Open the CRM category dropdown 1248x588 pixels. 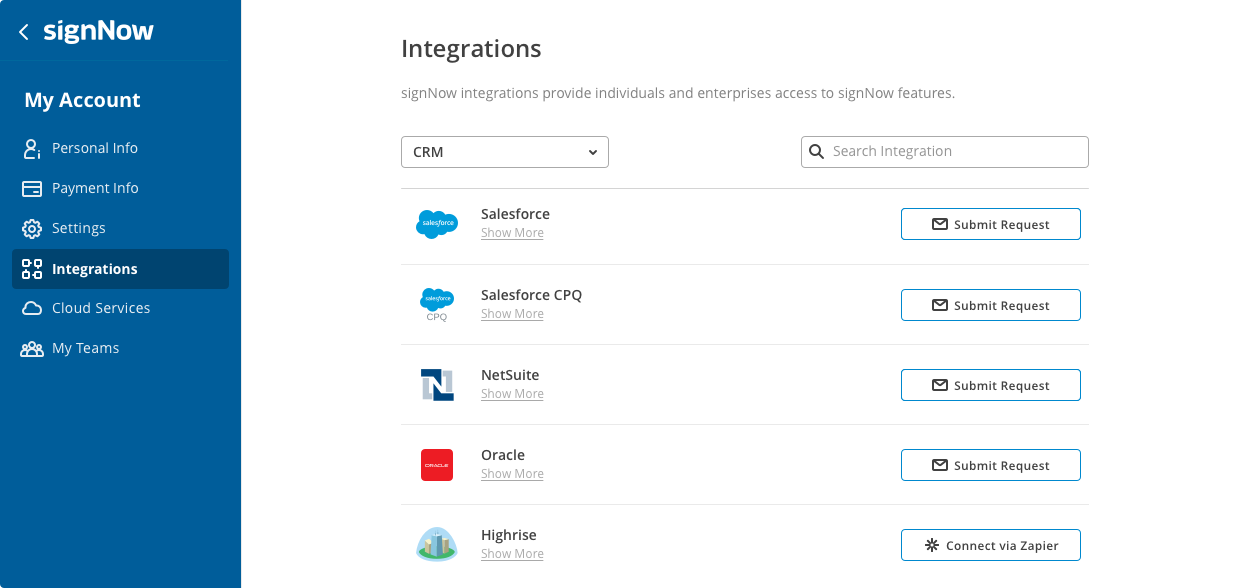(x=504, y=151)
